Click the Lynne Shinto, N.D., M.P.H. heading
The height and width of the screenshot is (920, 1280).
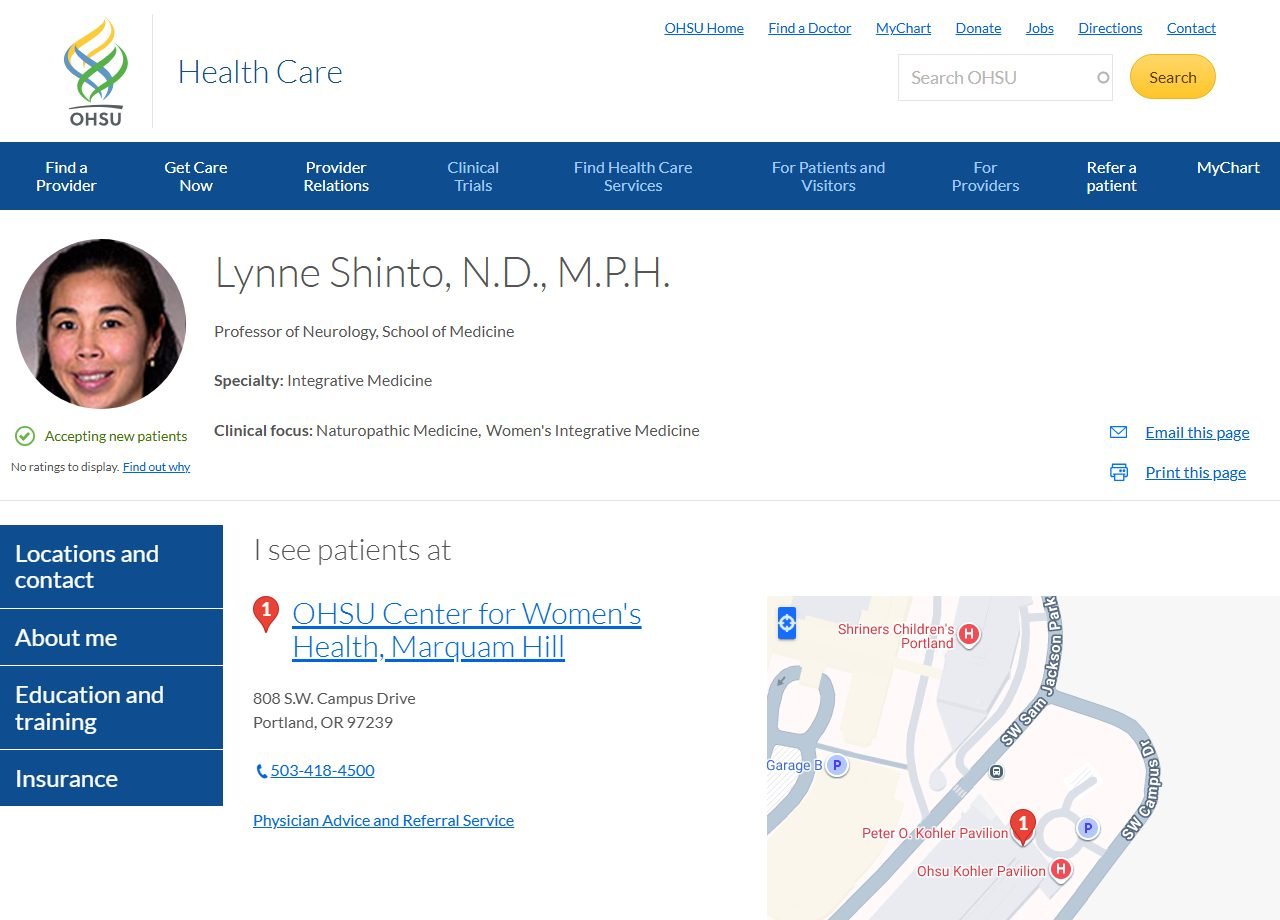coord(442,273)
